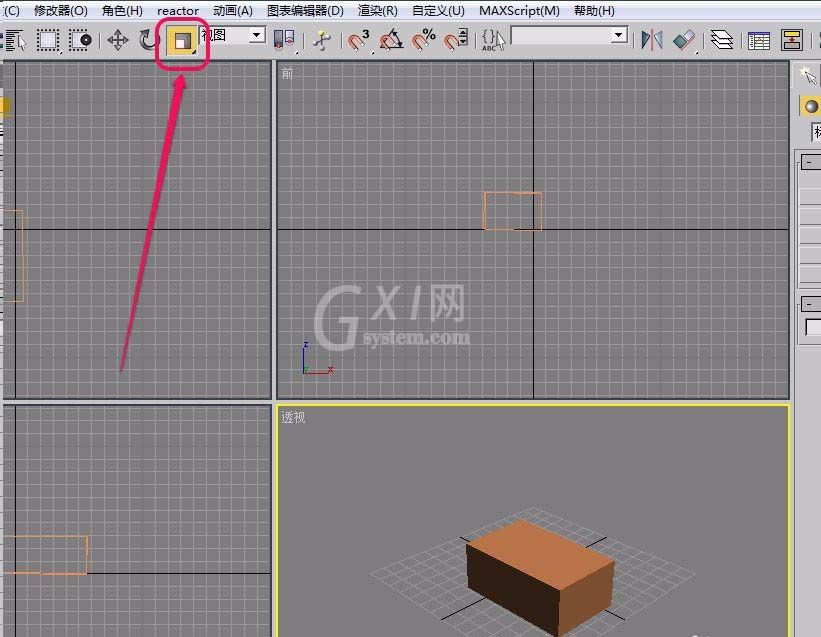Open the Curve Editor icon
The height and width of the screenshot is (637, 821).
pos(759,40)
